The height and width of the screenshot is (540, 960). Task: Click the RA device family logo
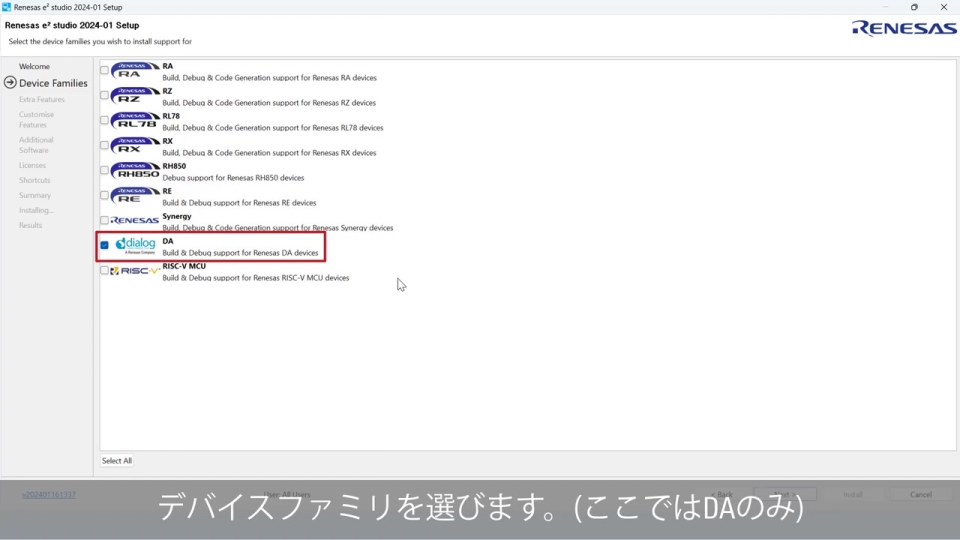135,71
